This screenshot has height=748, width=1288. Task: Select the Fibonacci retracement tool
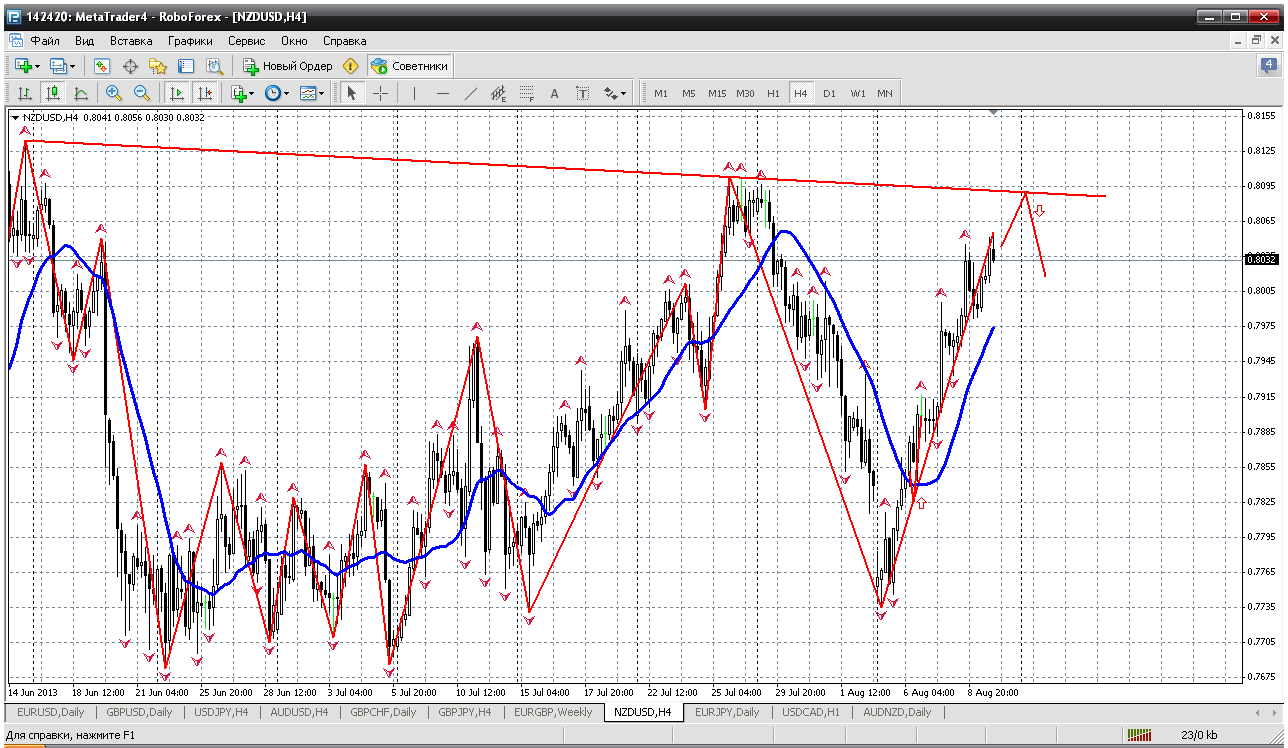(x=527, y=93)
